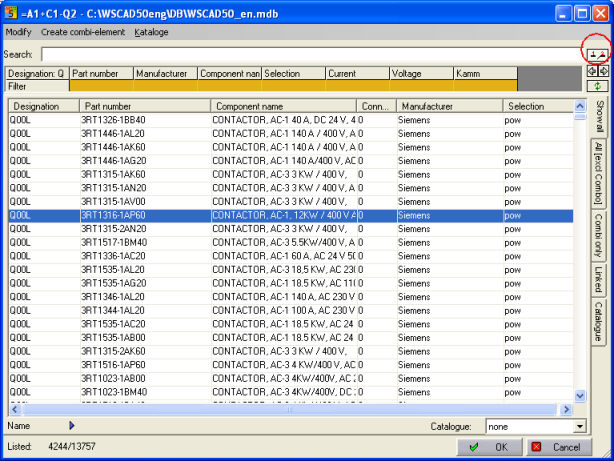Image resolution: width=614 pixels, height=461 pixels.
Task: Click the Manufacturer filter cell
Action: pos(165,86)
